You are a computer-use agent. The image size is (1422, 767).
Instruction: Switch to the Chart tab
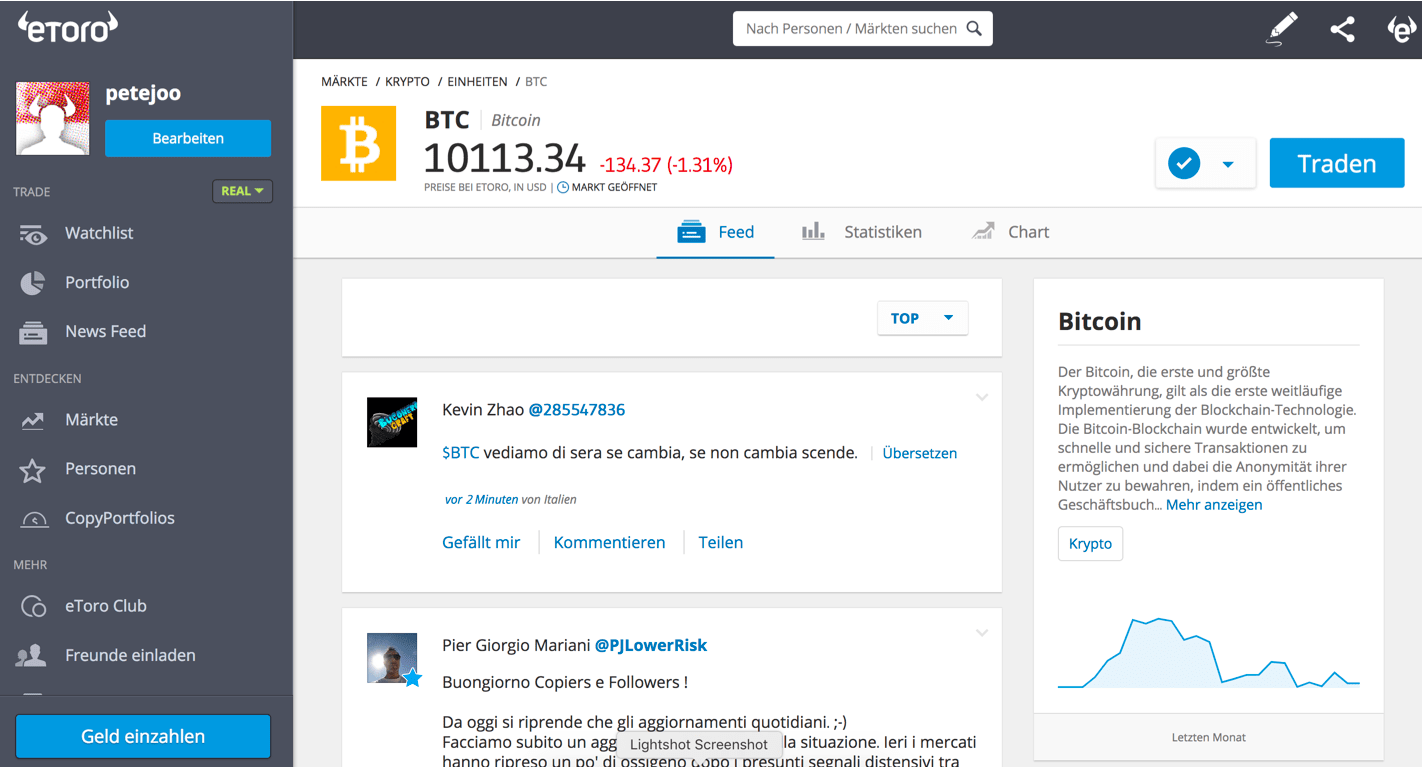pos(1011,232)
